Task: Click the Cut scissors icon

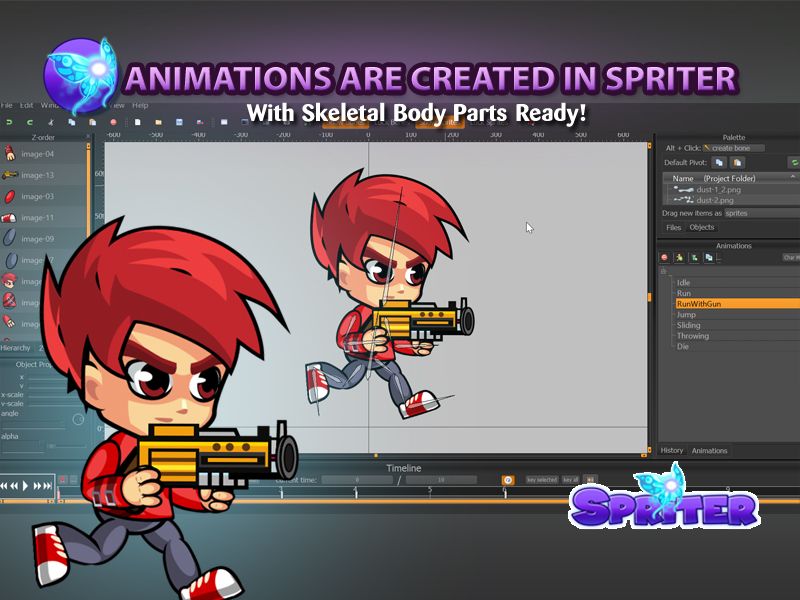Action: pos(51,122)
